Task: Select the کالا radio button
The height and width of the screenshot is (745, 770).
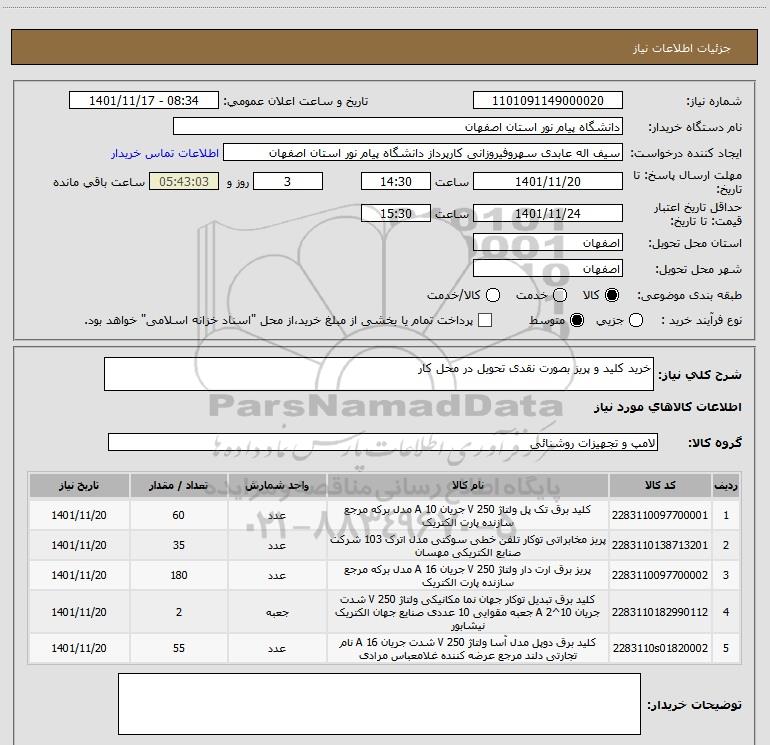Action: 612,295
